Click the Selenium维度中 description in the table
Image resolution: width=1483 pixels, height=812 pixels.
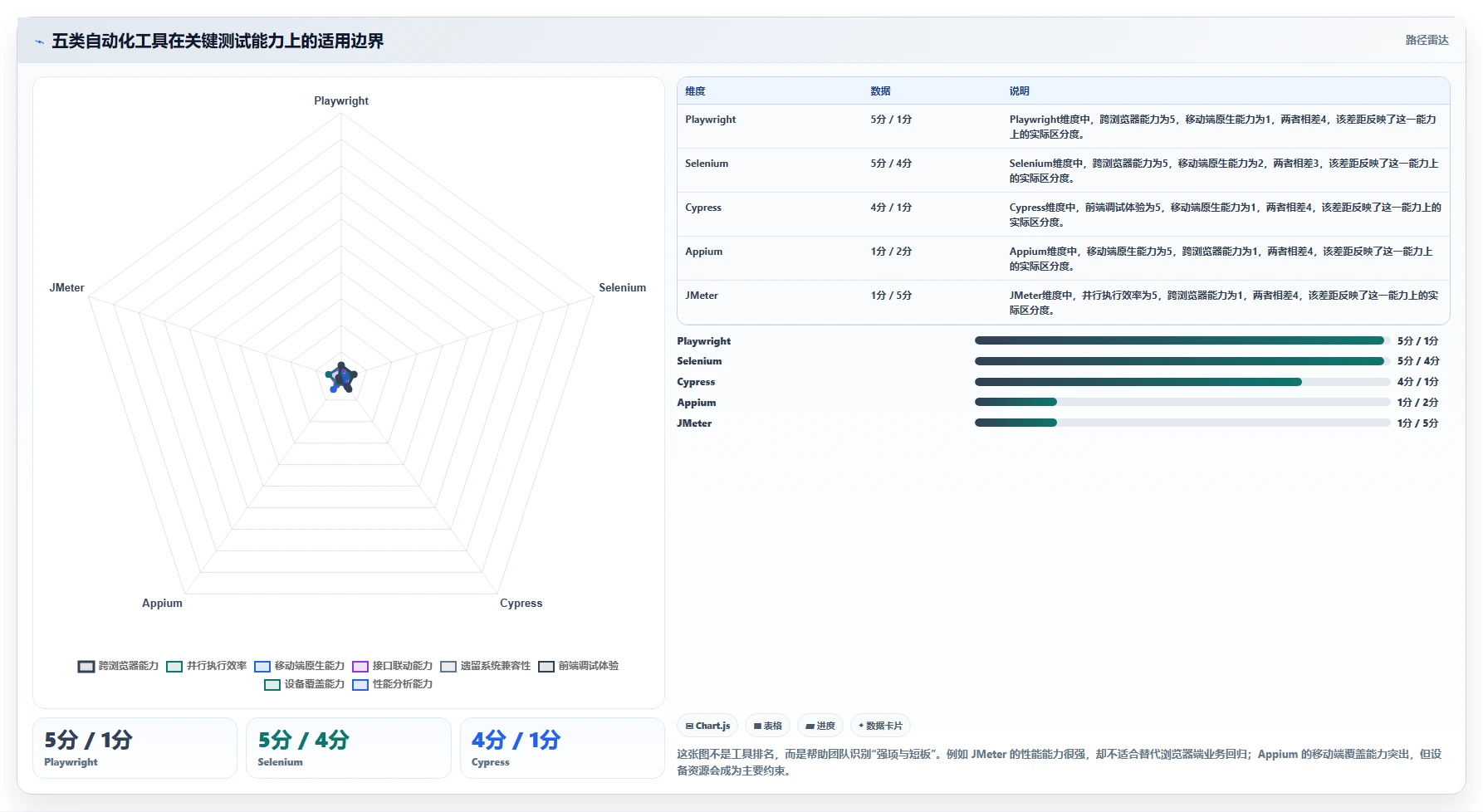point(1223,171)
